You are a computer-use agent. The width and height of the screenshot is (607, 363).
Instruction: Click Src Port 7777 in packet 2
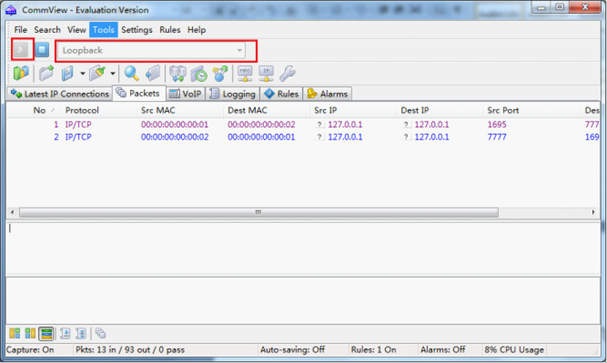(x=497, y=137)
